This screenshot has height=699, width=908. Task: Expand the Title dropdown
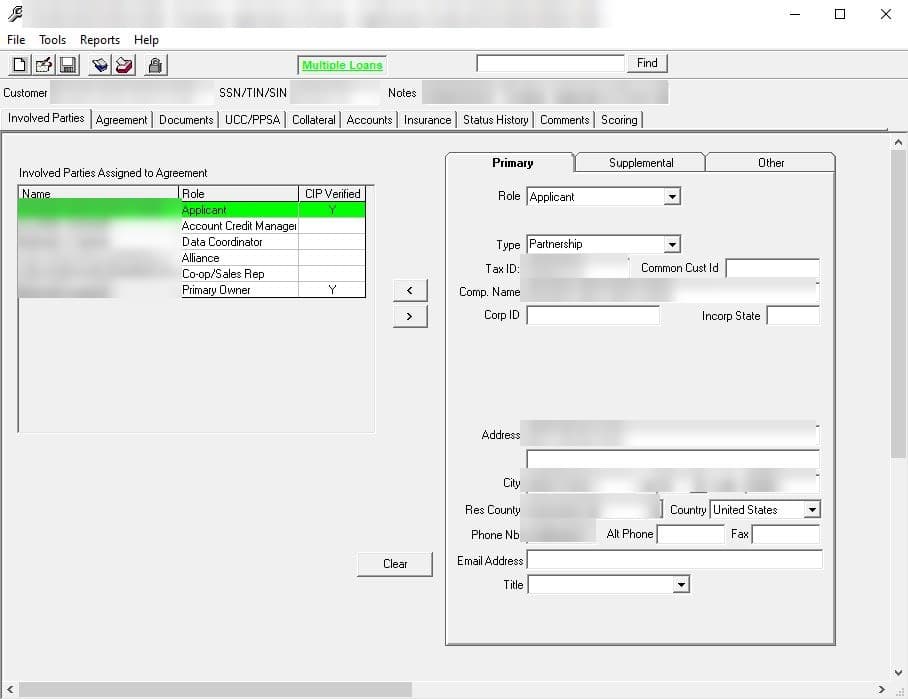pyautogui.click(x=681, y=584)
